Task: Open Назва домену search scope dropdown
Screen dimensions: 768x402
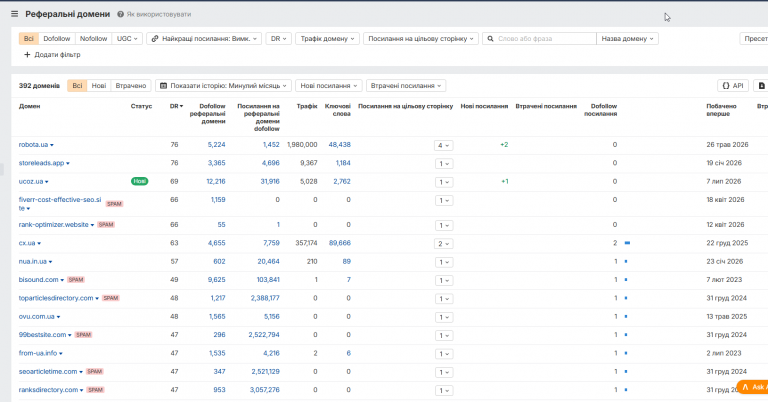Action: (627, 39)
